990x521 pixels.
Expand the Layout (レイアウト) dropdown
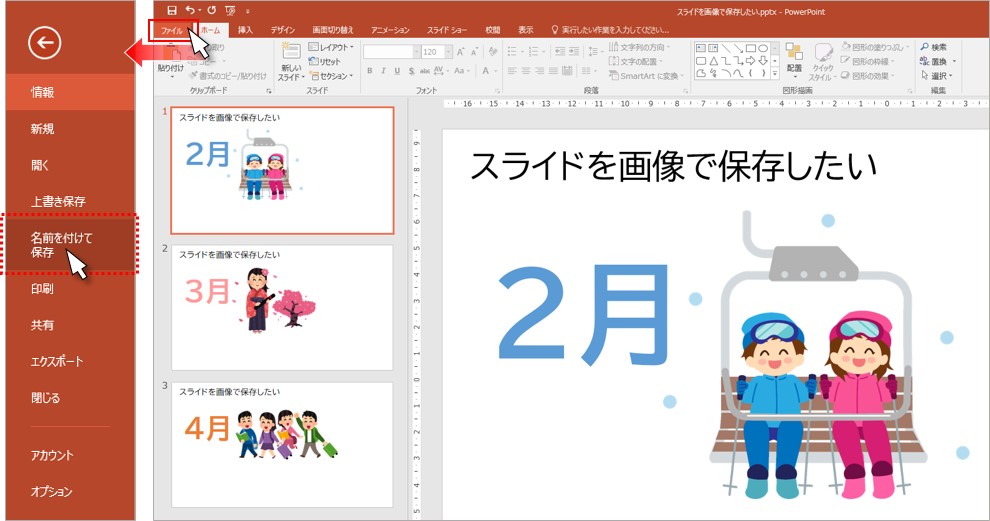coord(330,47)
